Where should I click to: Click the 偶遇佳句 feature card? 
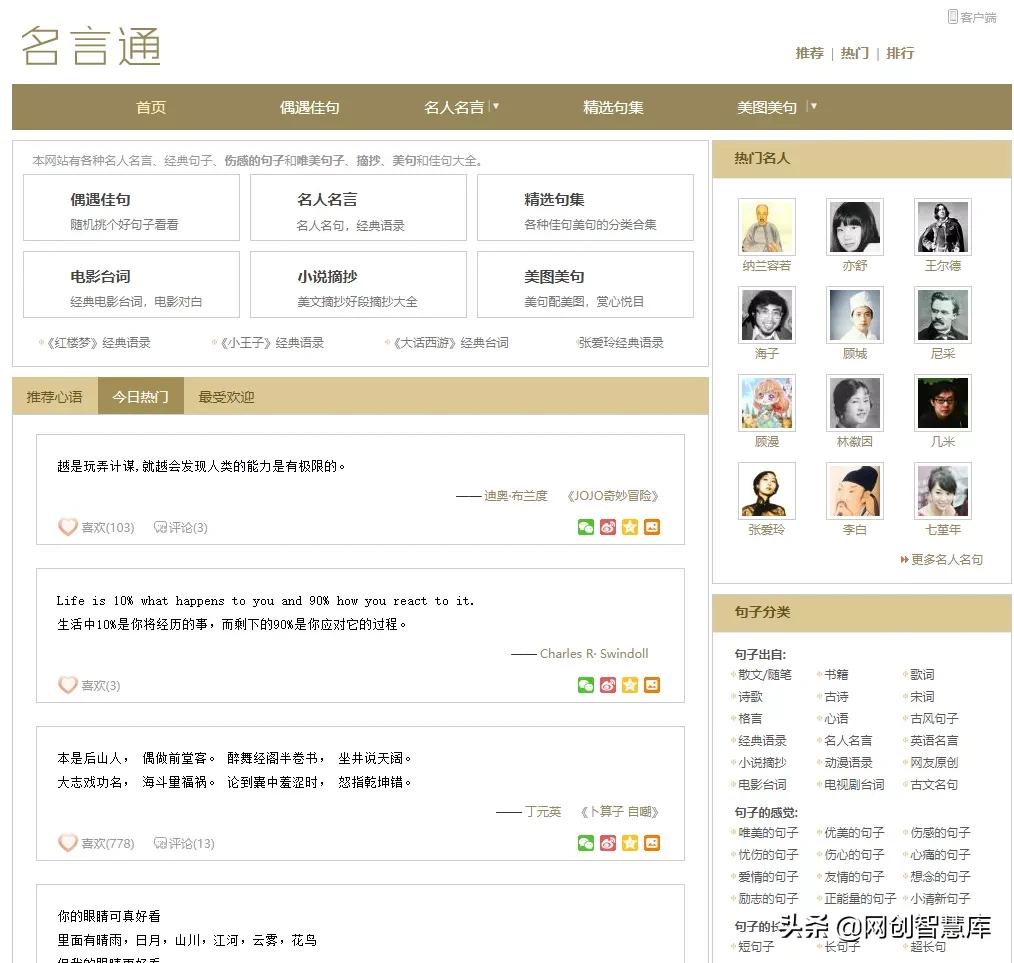(x=131, y=207)
